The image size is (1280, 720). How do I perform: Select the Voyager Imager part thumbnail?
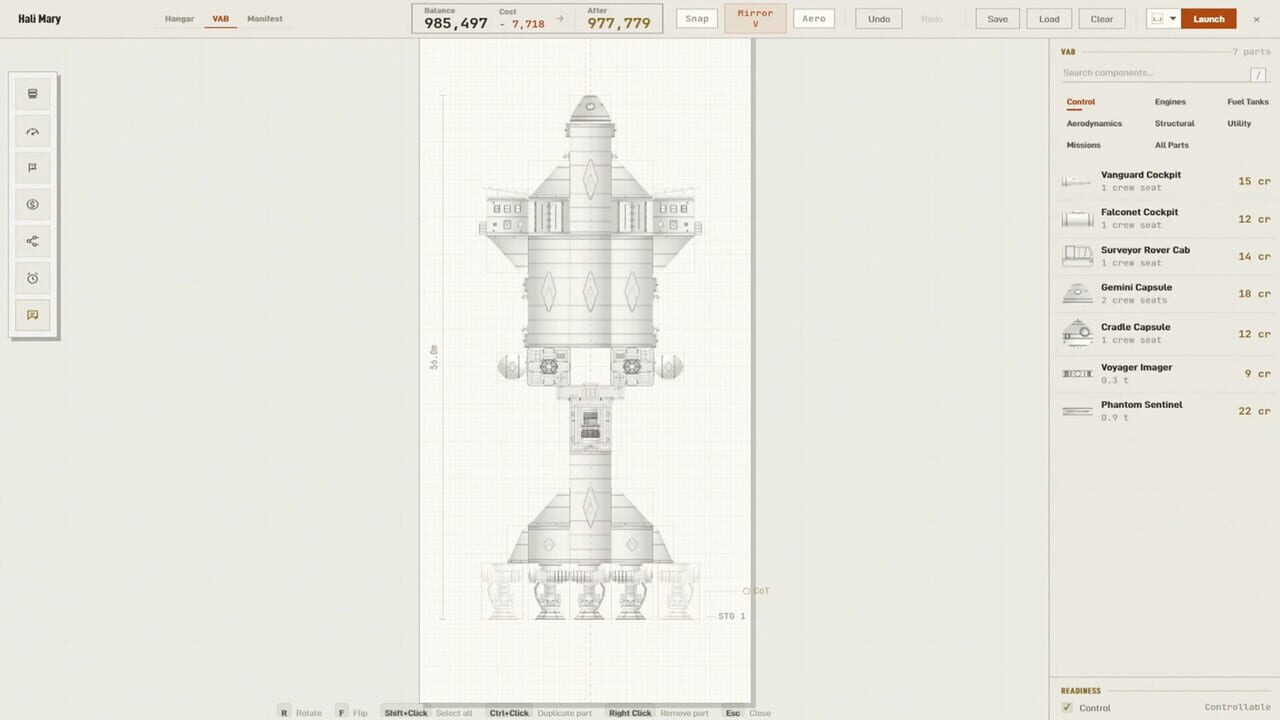1077,373
